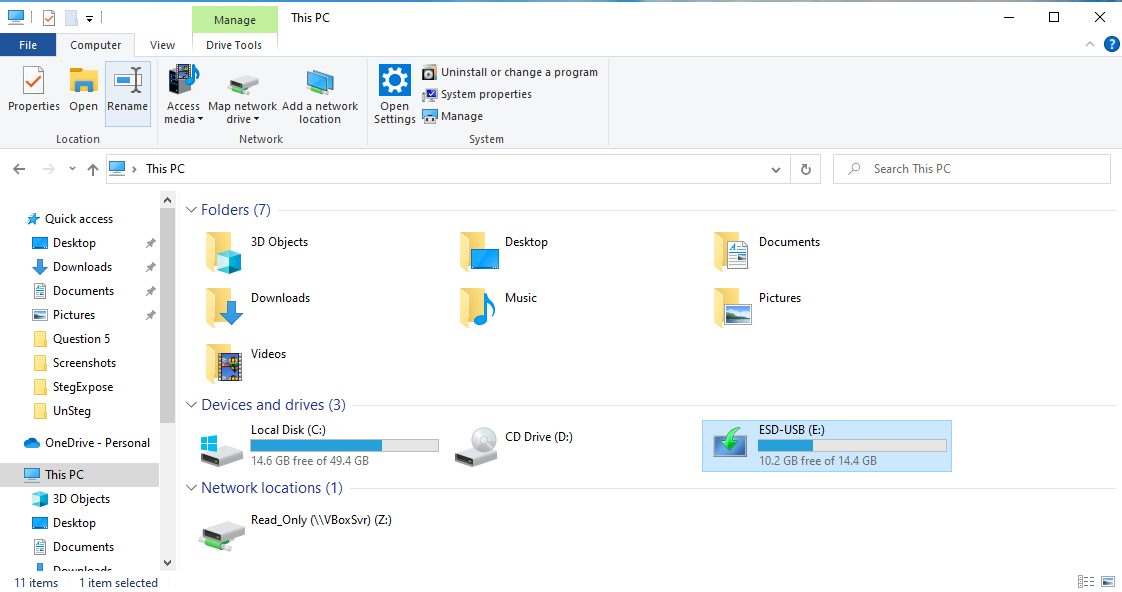The width and height of the screenshot is (1122, 592).
Task: Collapse the Devices and drives (3) group
Action: tap(191, 405)
